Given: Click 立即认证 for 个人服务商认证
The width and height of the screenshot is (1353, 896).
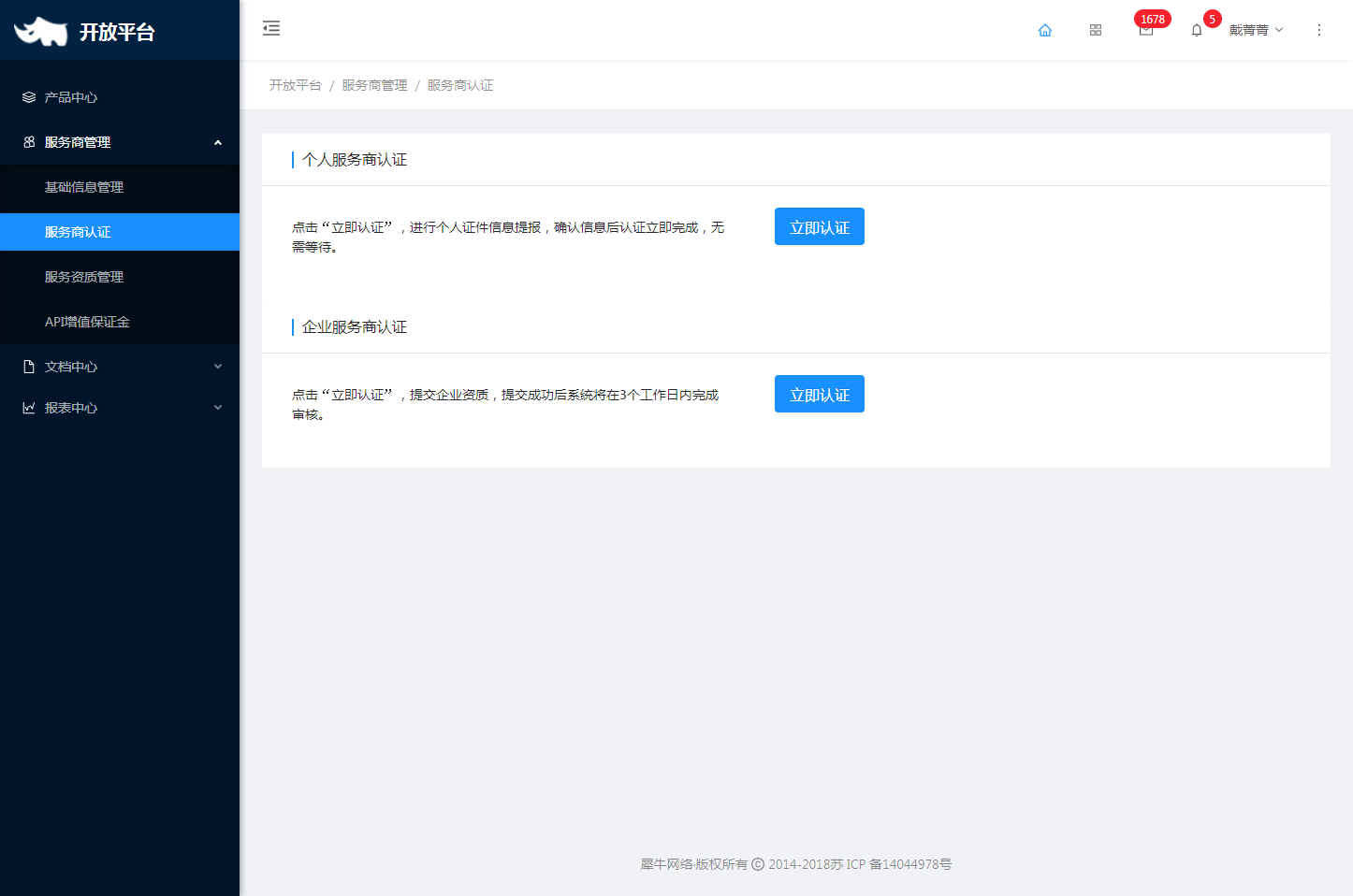Looking at the screenshot, I should pos(820,226).
